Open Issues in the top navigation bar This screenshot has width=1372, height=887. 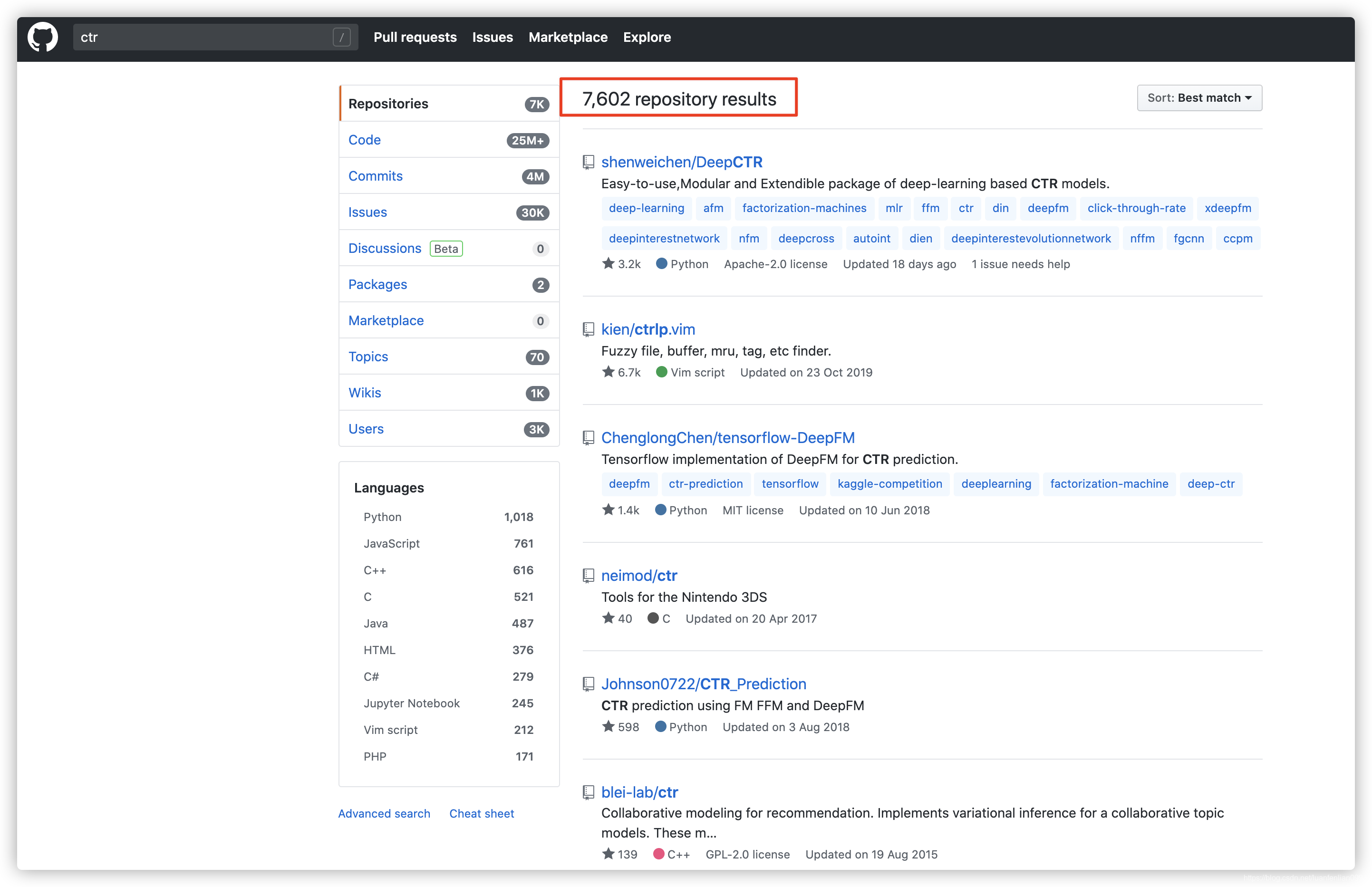[x=493, y=38]
